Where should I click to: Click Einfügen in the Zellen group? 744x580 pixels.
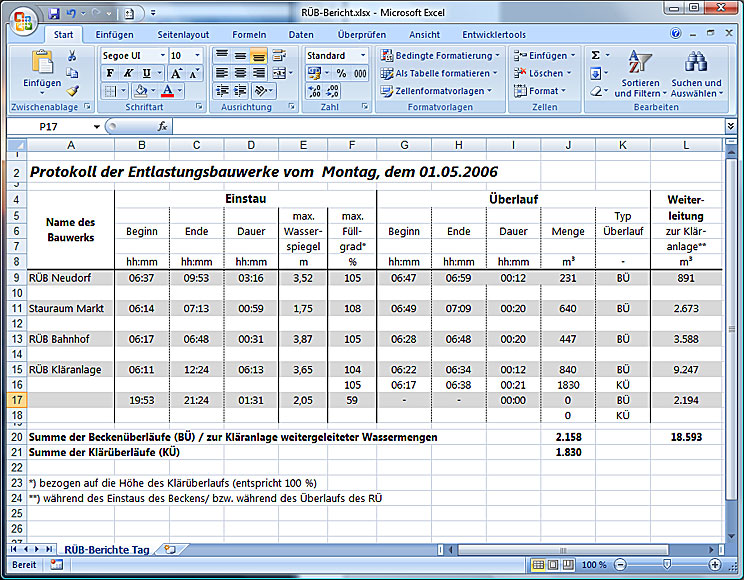coord(544,56)
